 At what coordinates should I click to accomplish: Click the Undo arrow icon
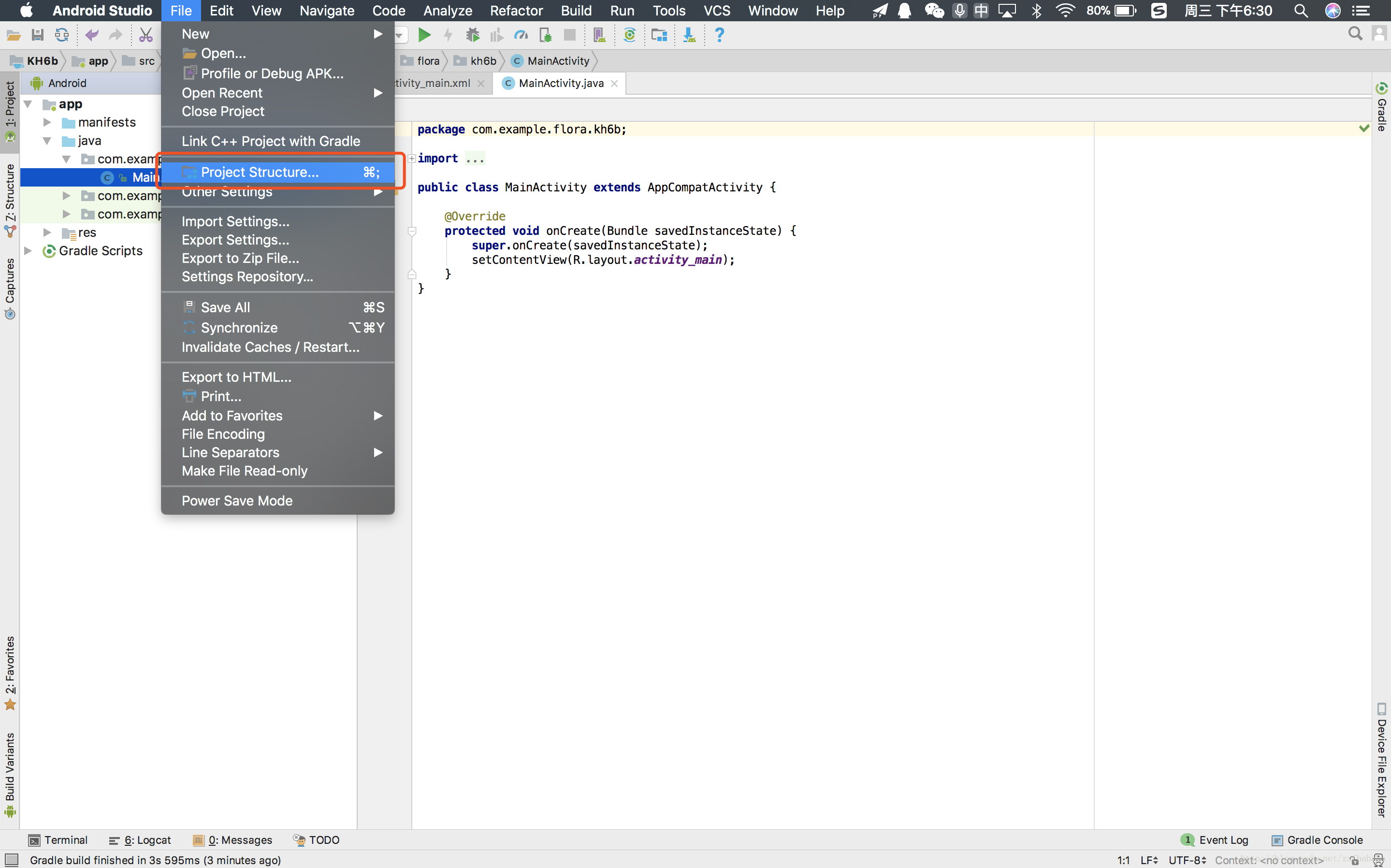coord(91,36)
